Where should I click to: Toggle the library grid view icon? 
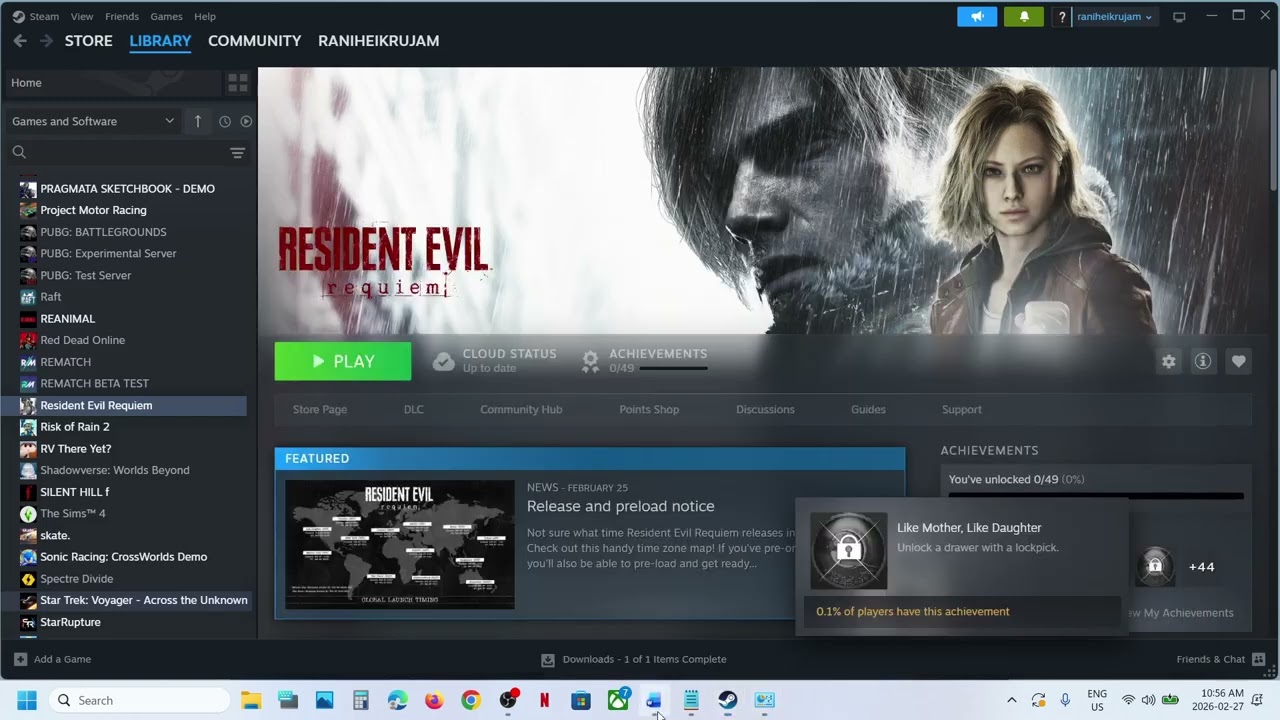[238, 83]
